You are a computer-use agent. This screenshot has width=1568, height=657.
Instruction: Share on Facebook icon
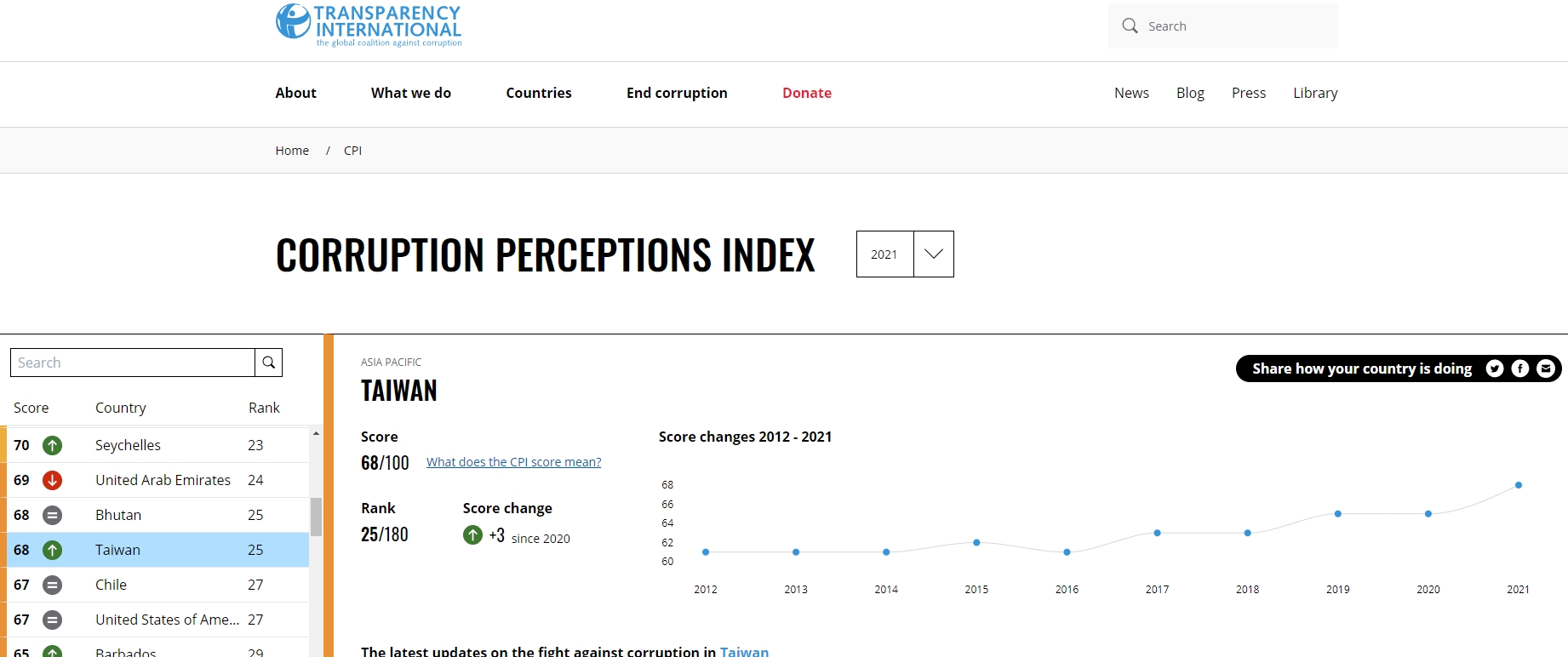coord(1520,368)
